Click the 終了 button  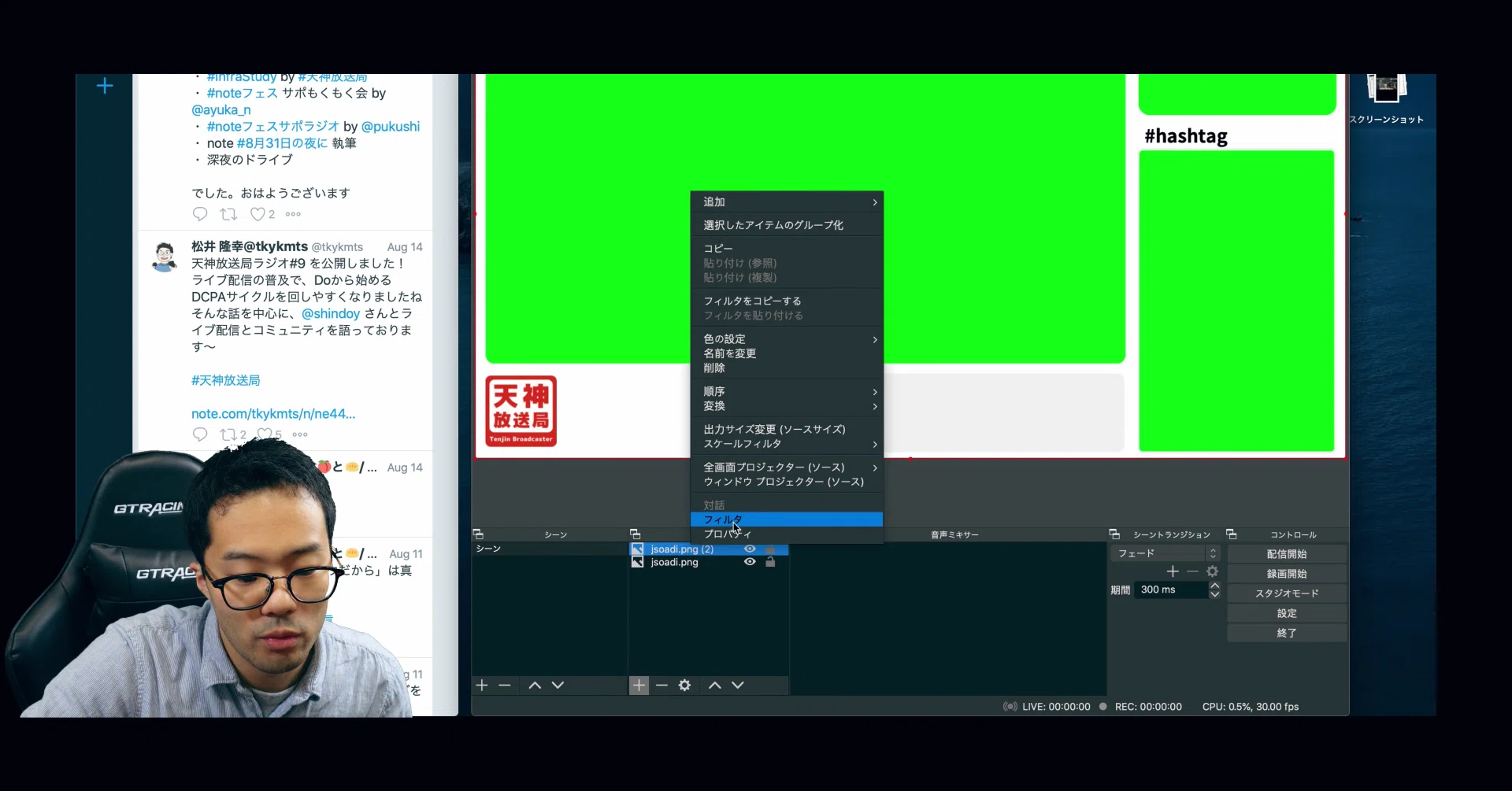click(1287, 633)
